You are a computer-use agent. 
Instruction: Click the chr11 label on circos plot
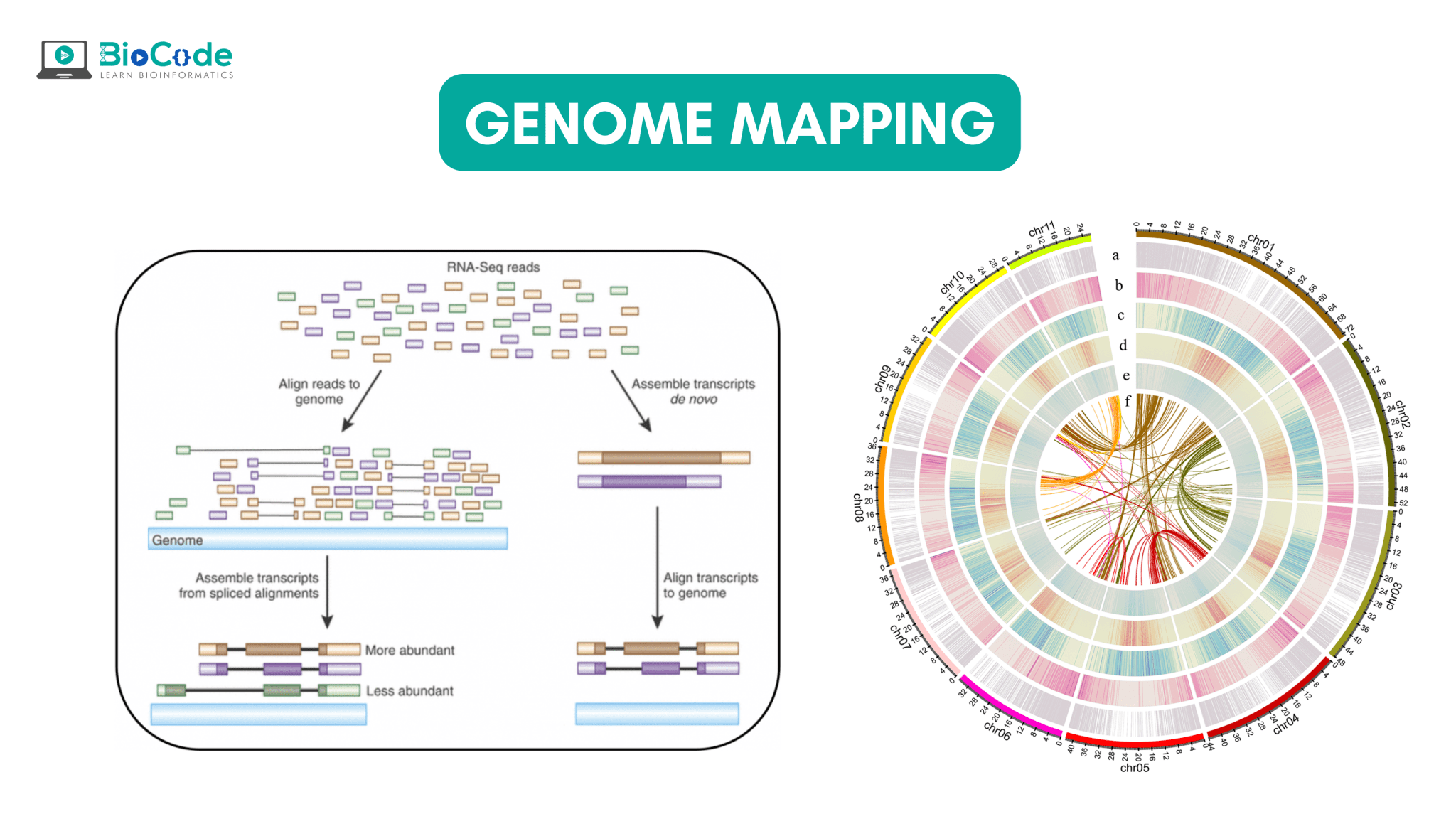tap(1042, 230)
